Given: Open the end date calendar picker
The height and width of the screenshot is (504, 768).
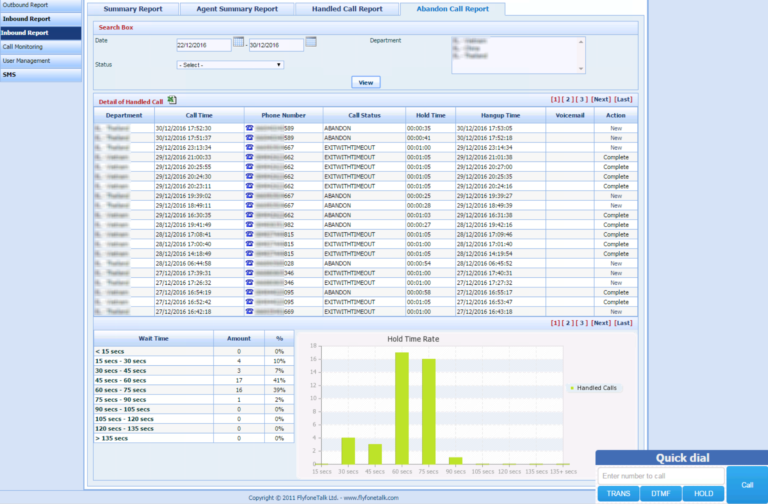Looking at the screenshot, I should 311,42.
